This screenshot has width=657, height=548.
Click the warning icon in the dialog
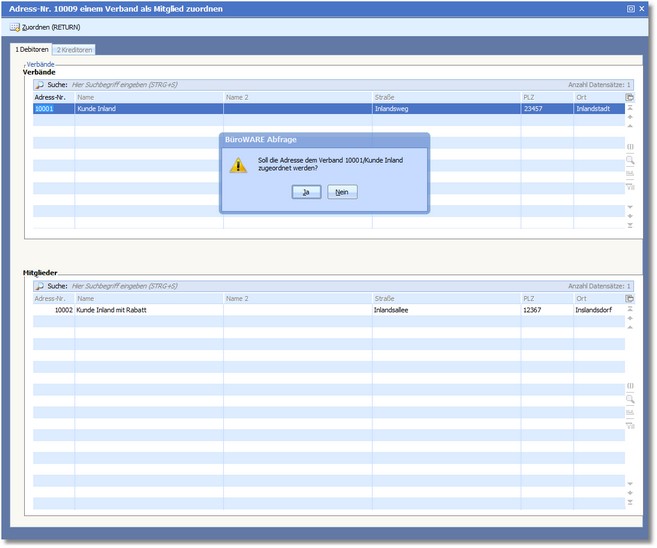click(238, 165)
